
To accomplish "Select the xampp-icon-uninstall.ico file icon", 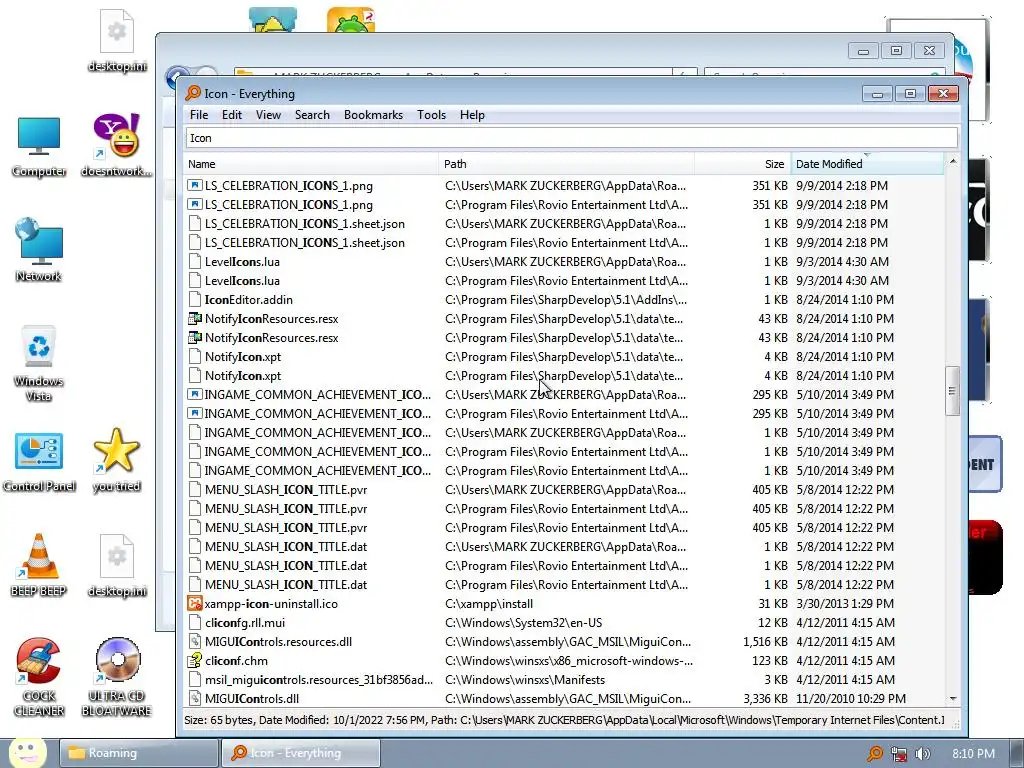I will tap(195, 603).
